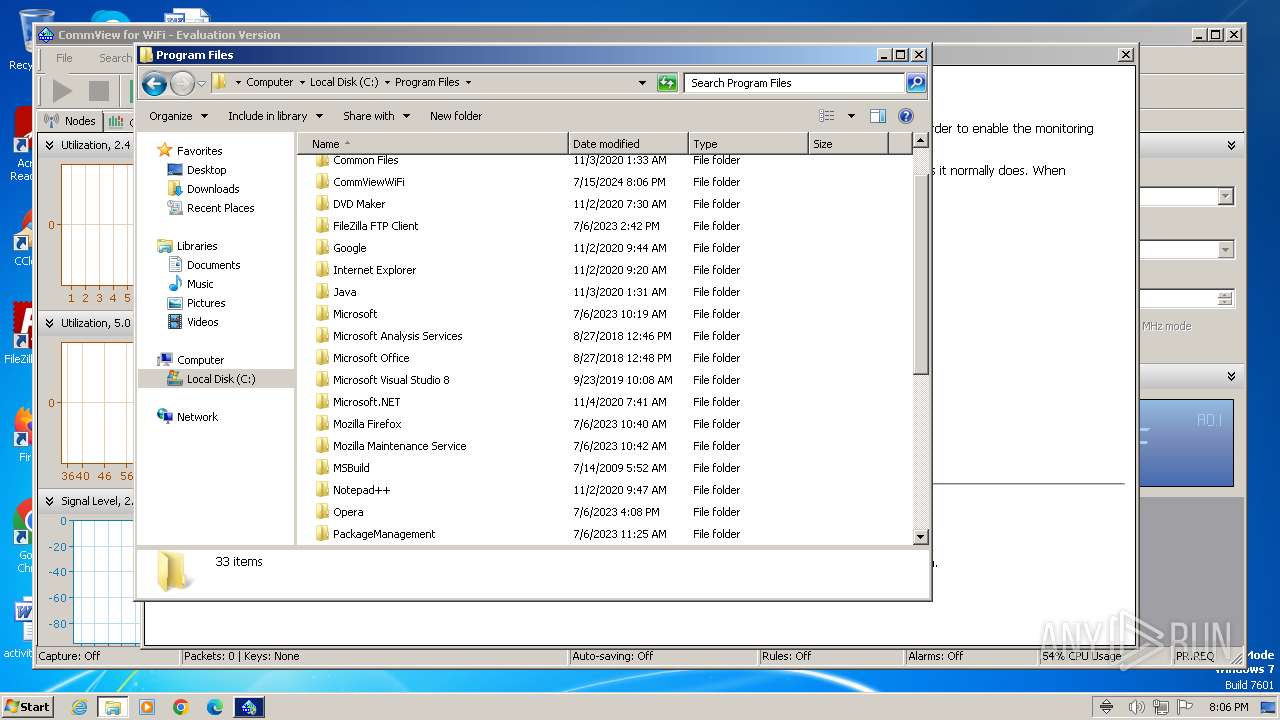Viewport: 1280px width, 720px height.
Task: Select Network in navigation pane
Action: point(197,417)
